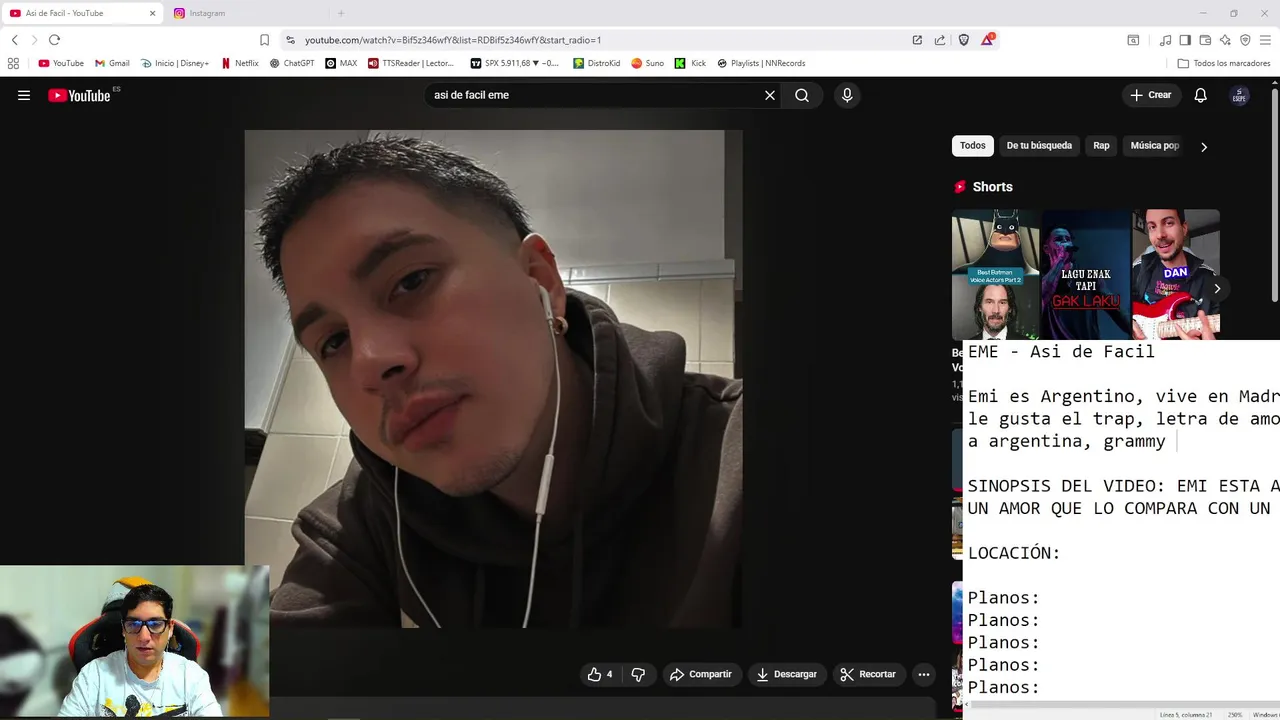Open the media control music icon

pyautogui.click(x=1165, y=40)
